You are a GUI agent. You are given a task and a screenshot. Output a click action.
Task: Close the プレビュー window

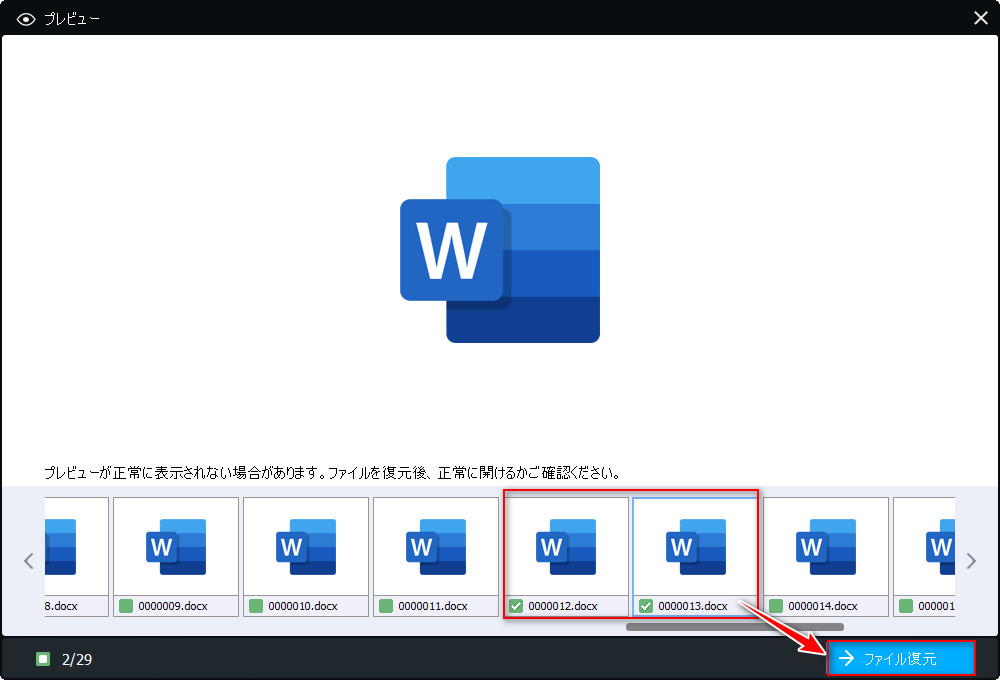point(981,18)
